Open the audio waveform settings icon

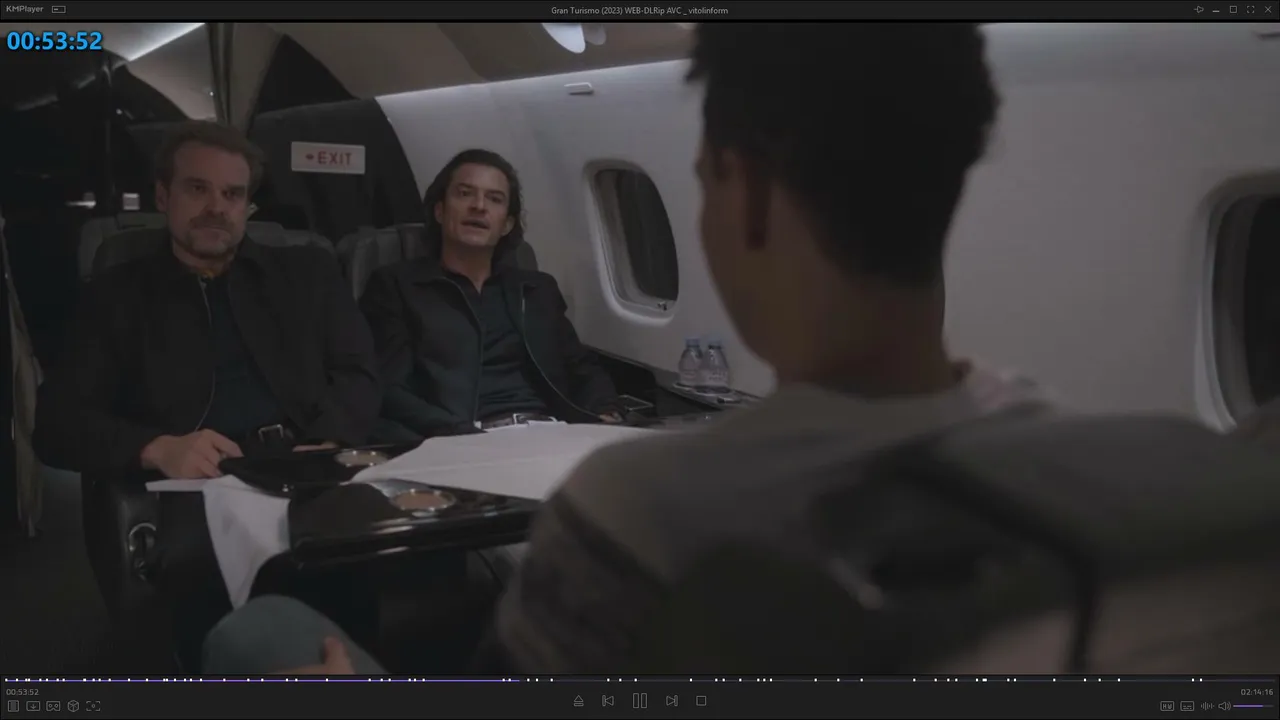pos(1206,706)
